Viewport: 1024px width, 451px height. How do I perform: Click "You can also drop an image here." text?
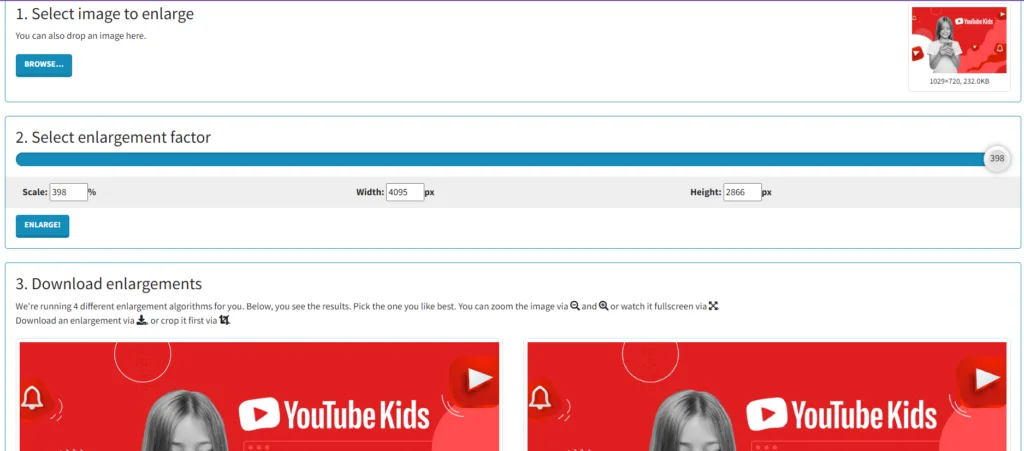coord(80,36)
